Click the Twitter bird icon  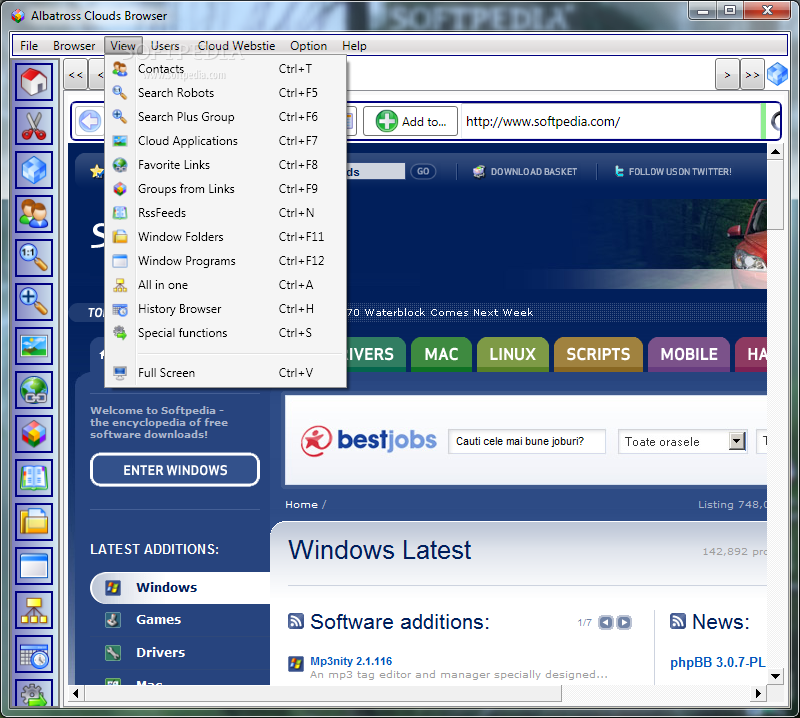[x=619, y=171]
